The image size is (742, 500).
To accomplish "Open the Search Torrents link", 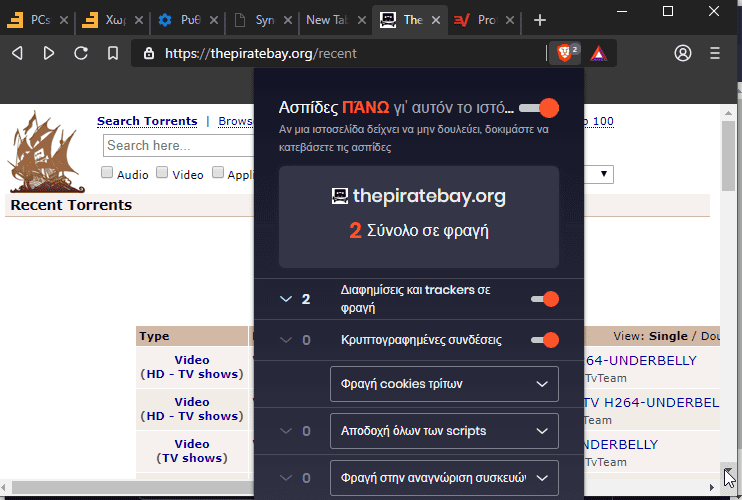I will coord(147,121).
